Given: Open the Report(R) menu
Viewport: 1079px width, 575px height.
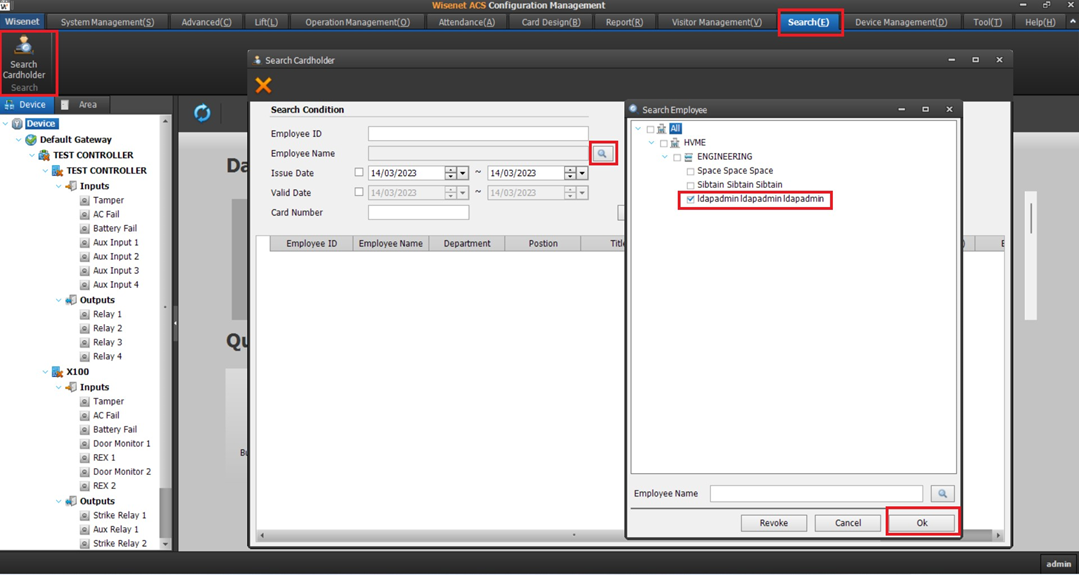Looking at the screenshot, I should pos(624,22).
